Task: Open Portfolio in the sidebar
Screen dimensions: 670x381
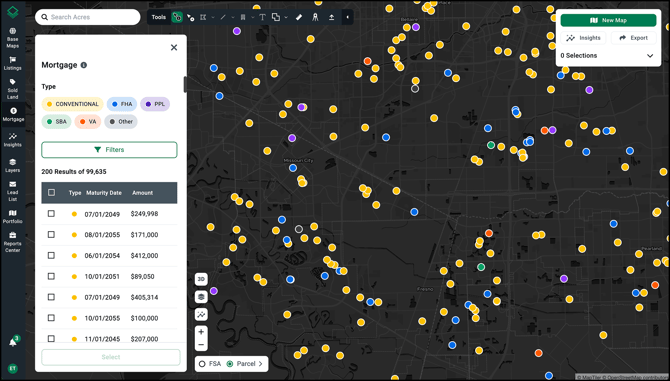Action: pos(12,217)
